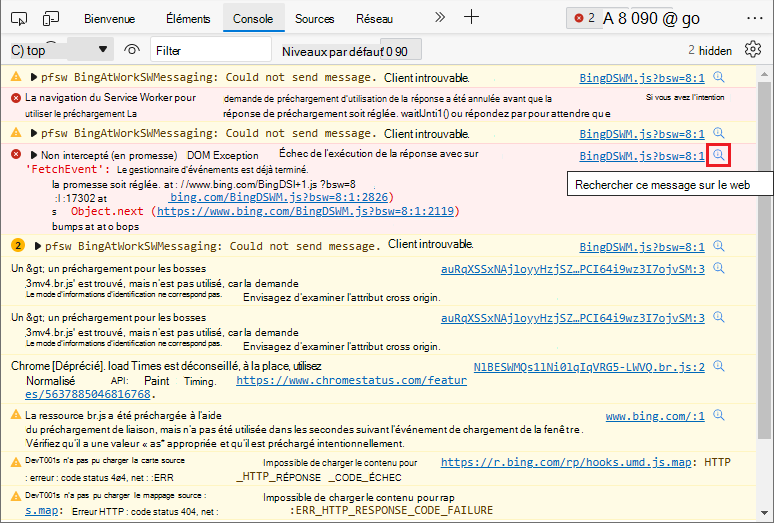
Task: Select the Console tab
Action: 253,19
